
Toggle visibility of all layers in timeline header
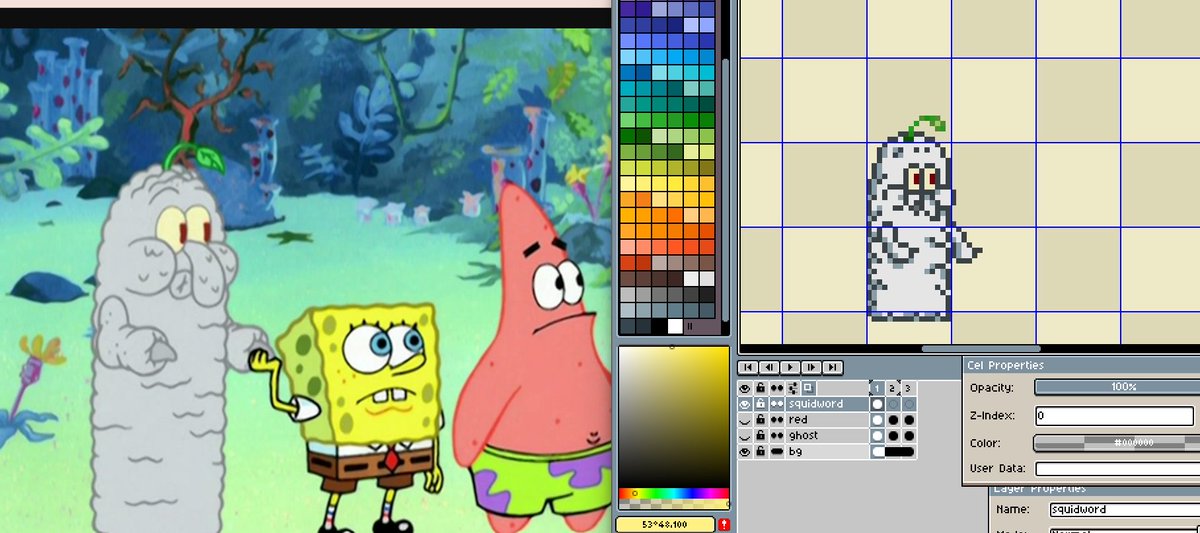click(745, 388)
